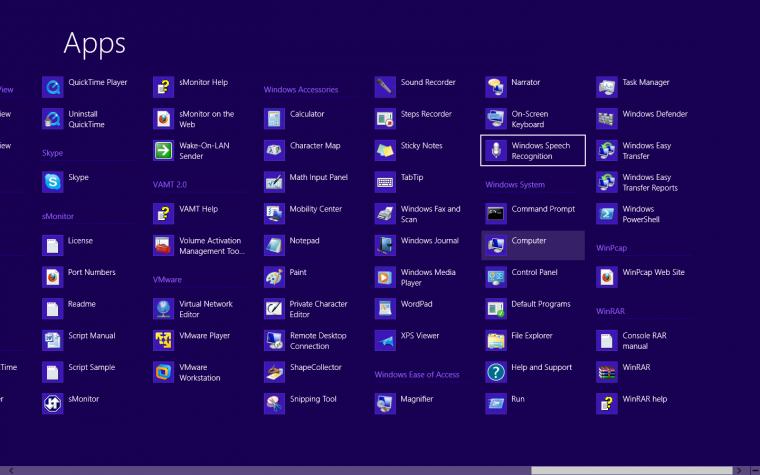Click the Windows System group header
This screenshot has width=760, height=475.
[x=515, y=185]
